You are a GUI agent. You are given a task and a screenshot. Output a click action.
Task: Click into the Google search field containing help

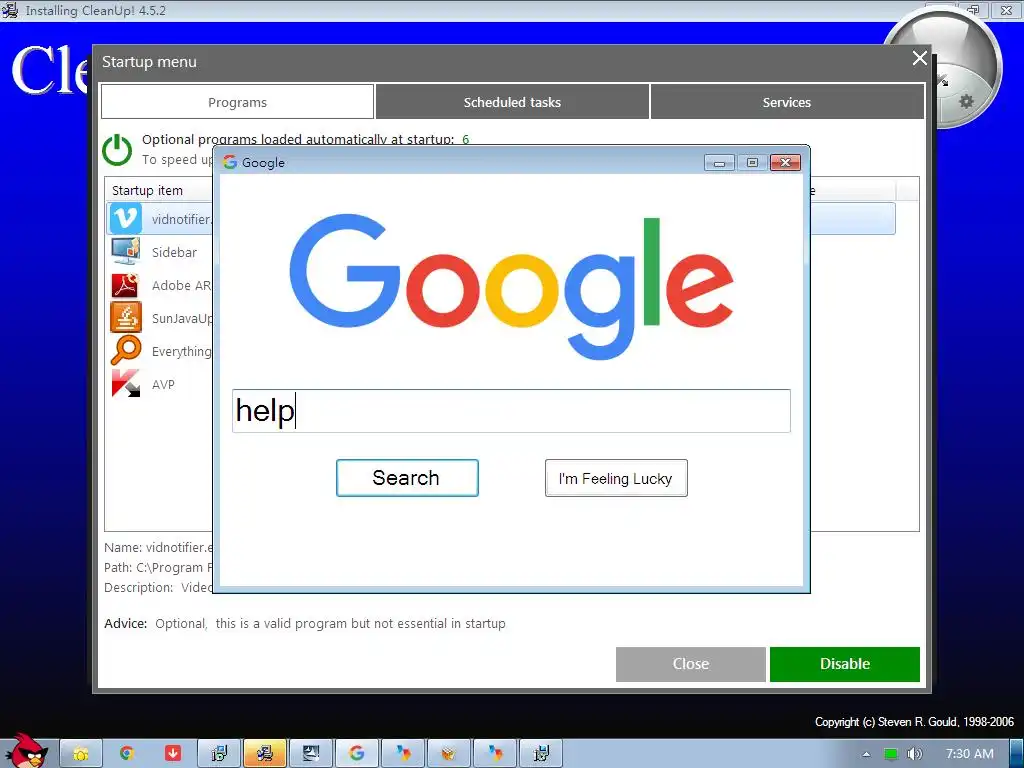[x=511, y=411]
